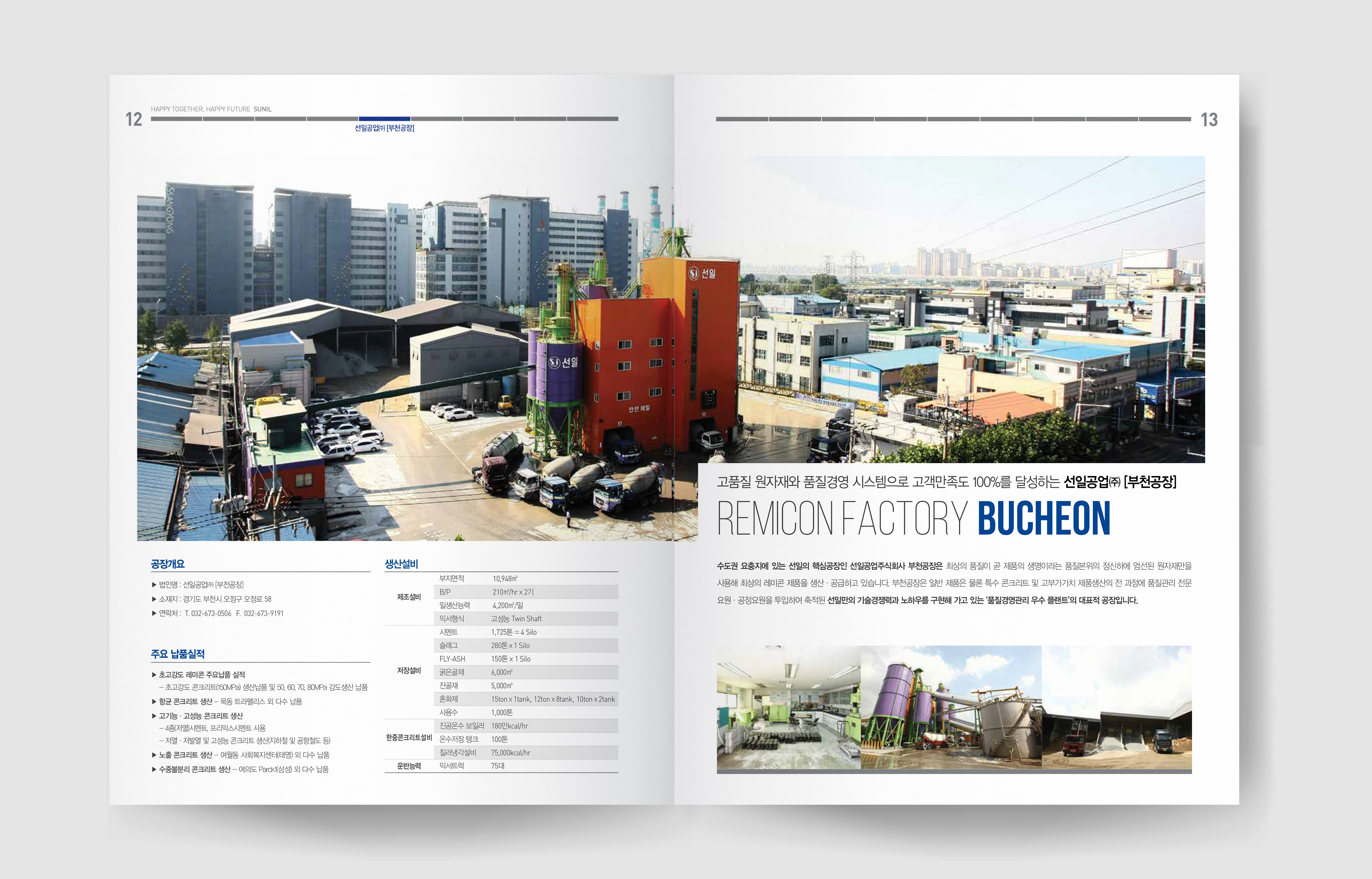The width and height of the screenshot is (1372, 879).
Task: Click the blue '선일공업㈜ [부천공장]' section tab label
Action: pyautogui.click(x=385, y=128)
